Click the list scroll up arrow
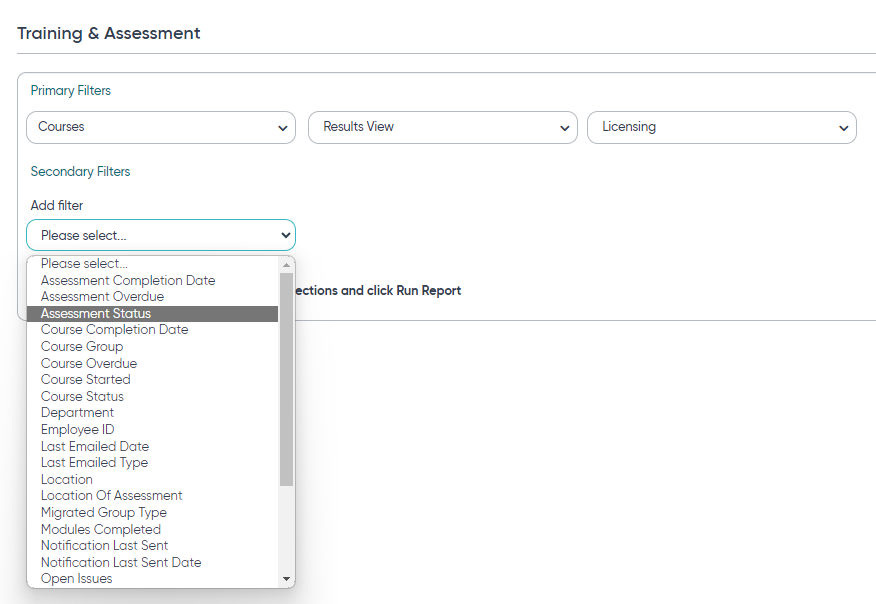876x604 pixels. click(x=287, y=265)
